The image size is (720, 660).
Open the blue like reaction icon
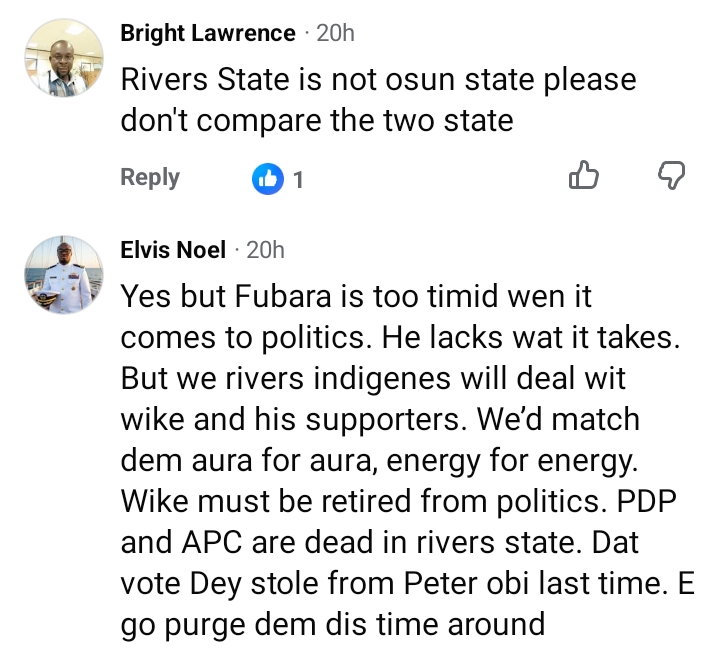267,179
